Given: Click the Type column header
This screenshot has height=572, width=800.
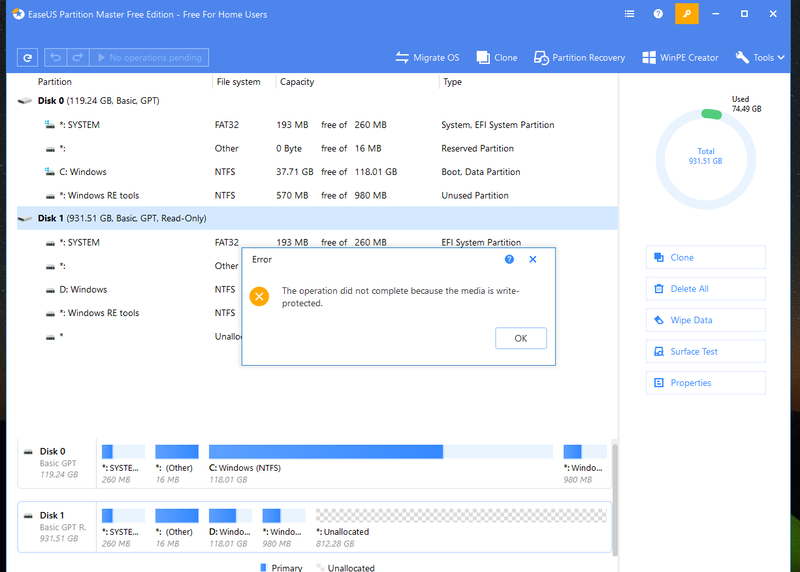Looking at the screenshot, I should point(452,82).
